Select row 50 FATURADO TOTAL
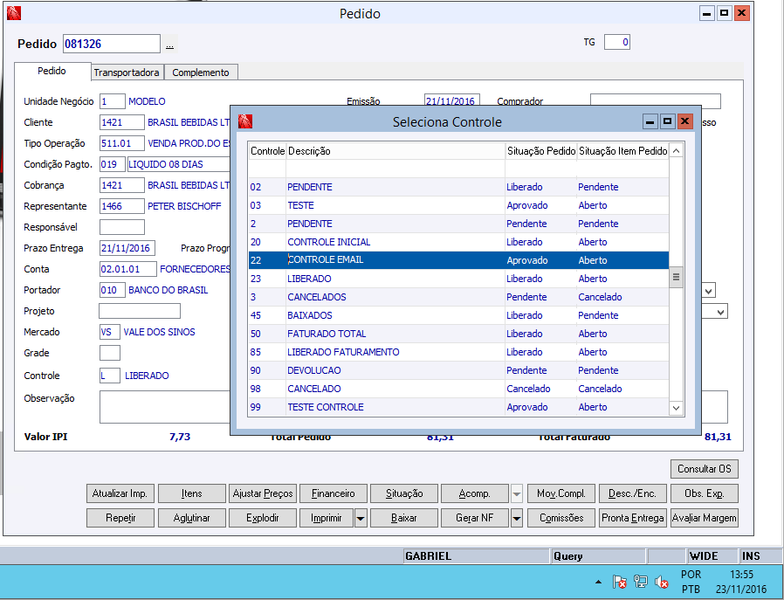 [458, 334]
